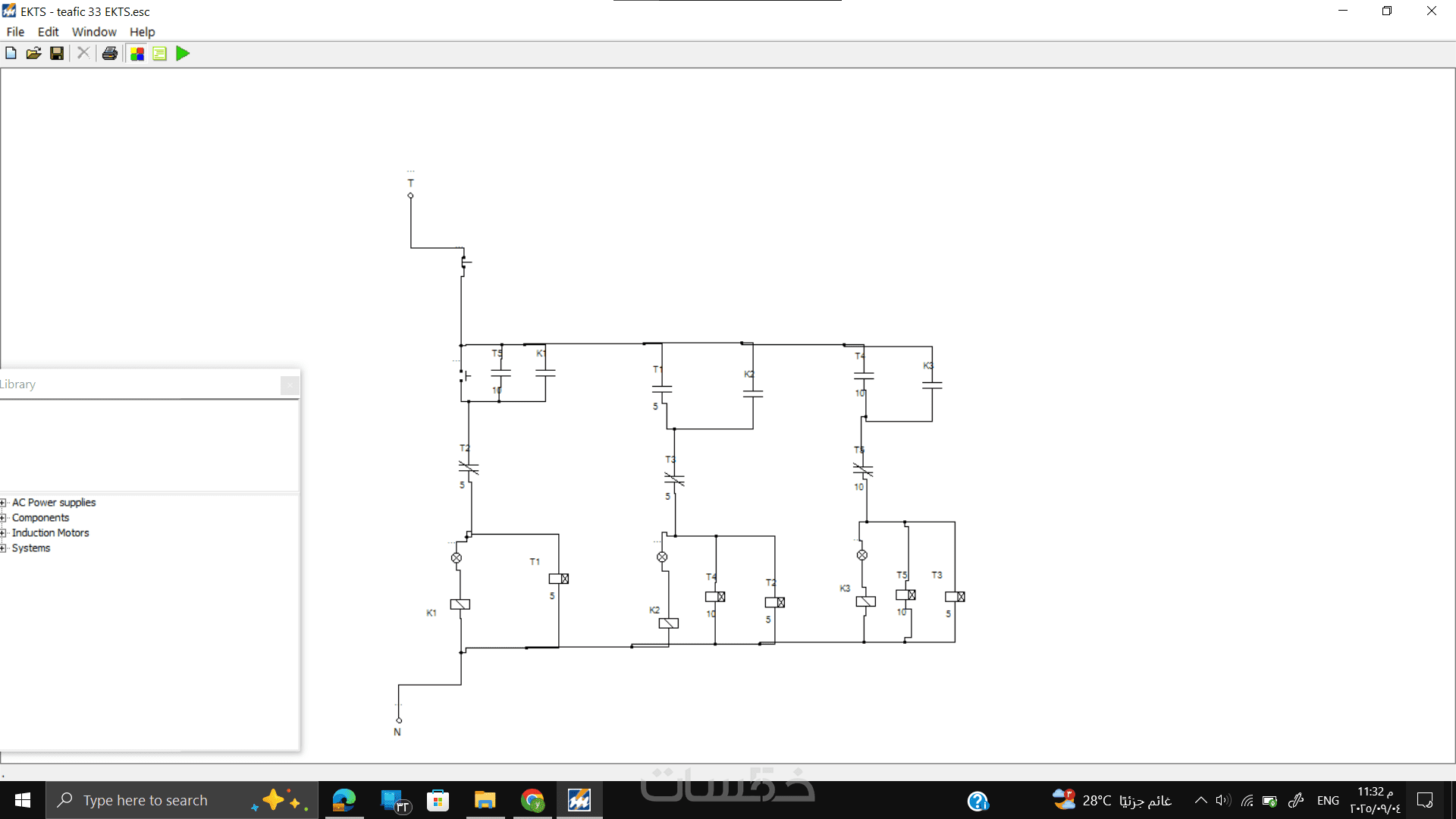Create a new circuit file
Image resolution: width=1456 pixels, height=819 pixels.
(11, 53)
